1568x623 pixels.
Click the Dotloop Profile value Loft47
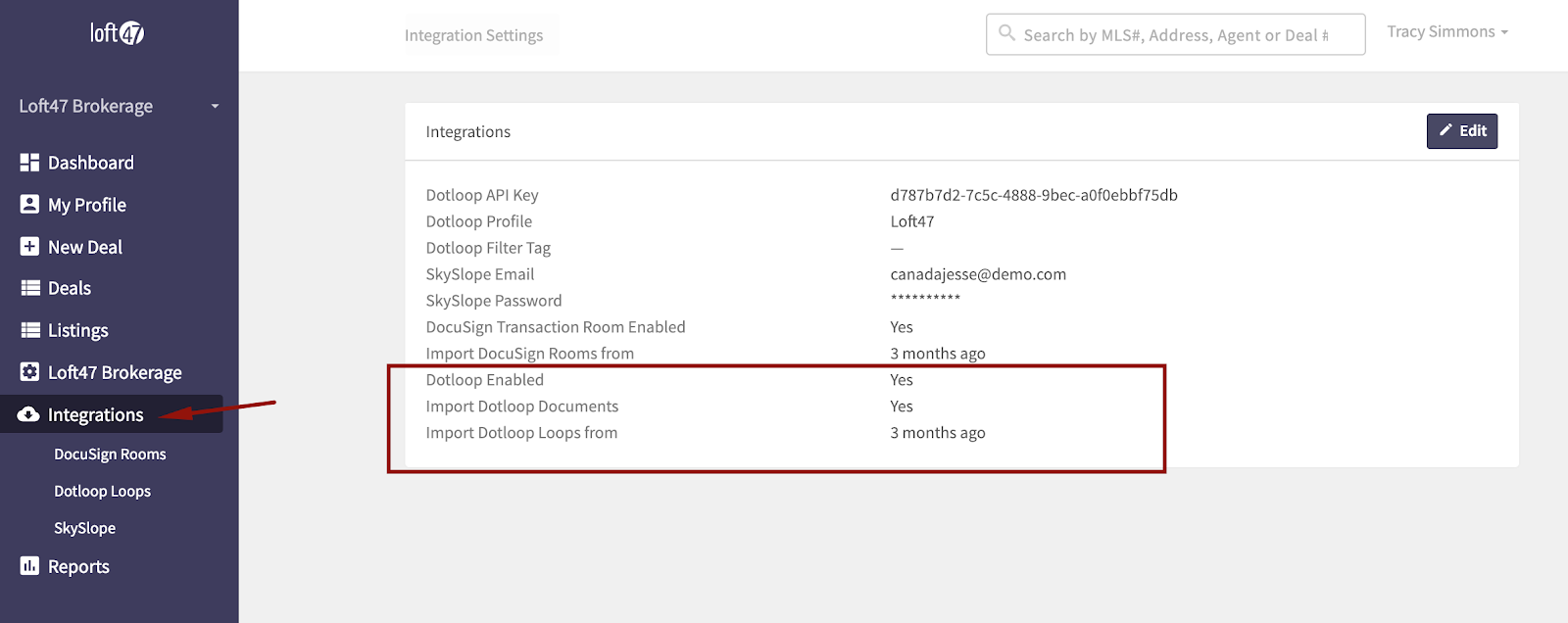(912, 221)
